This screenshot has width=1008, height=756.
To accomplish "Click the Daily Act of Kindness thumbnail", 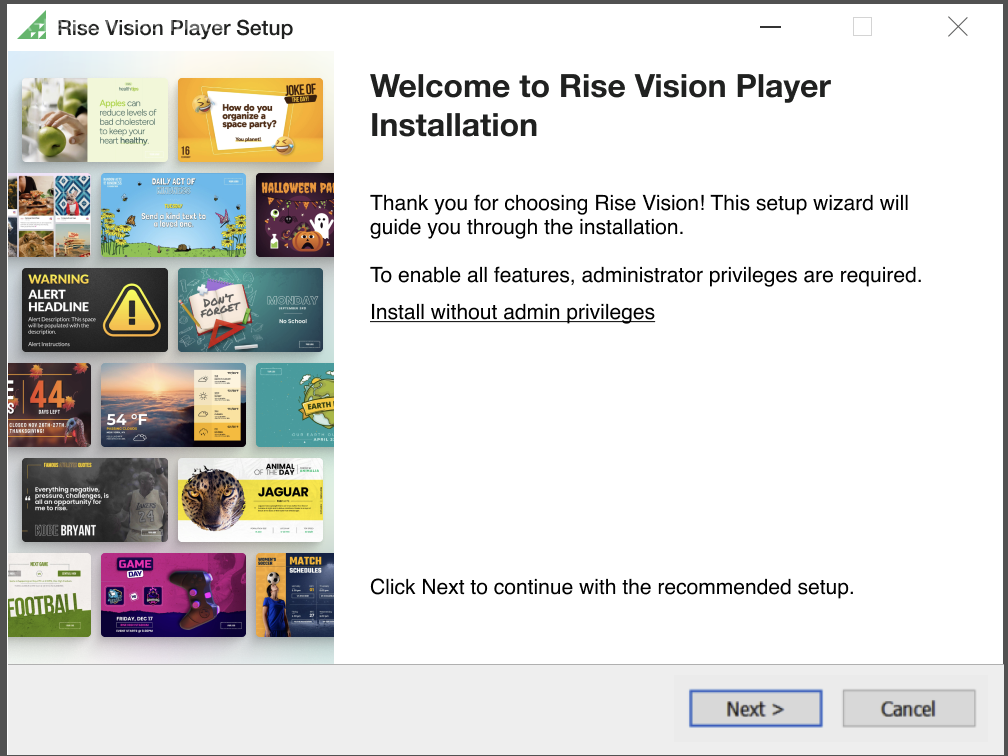I will (x=173, y=215).
